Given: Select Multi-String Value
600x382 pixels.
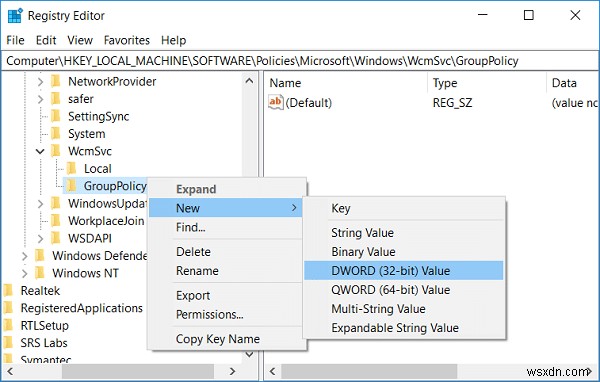Looking at the screenshot, I should click(404, 309).
